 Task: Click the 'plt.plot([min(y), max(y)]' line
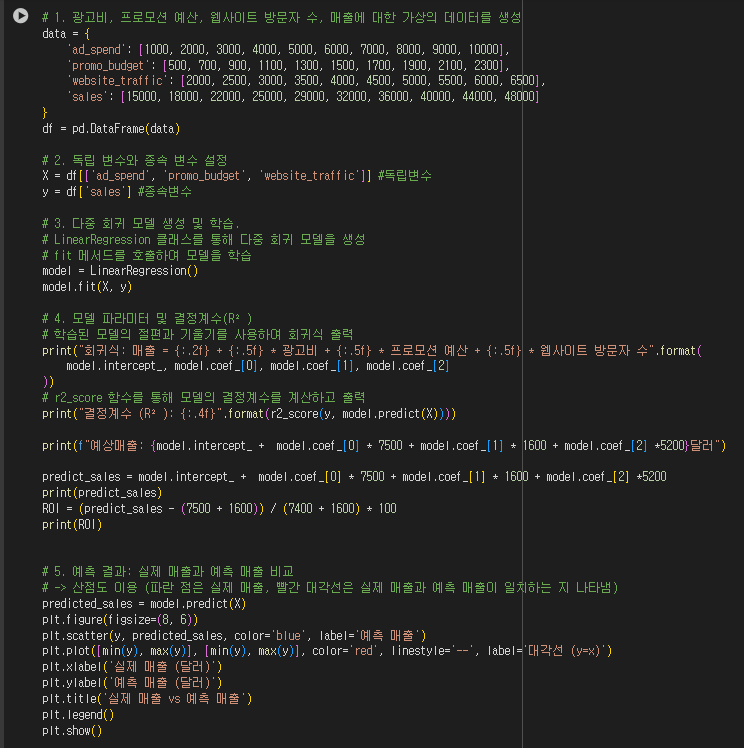[x=327, y=651]
